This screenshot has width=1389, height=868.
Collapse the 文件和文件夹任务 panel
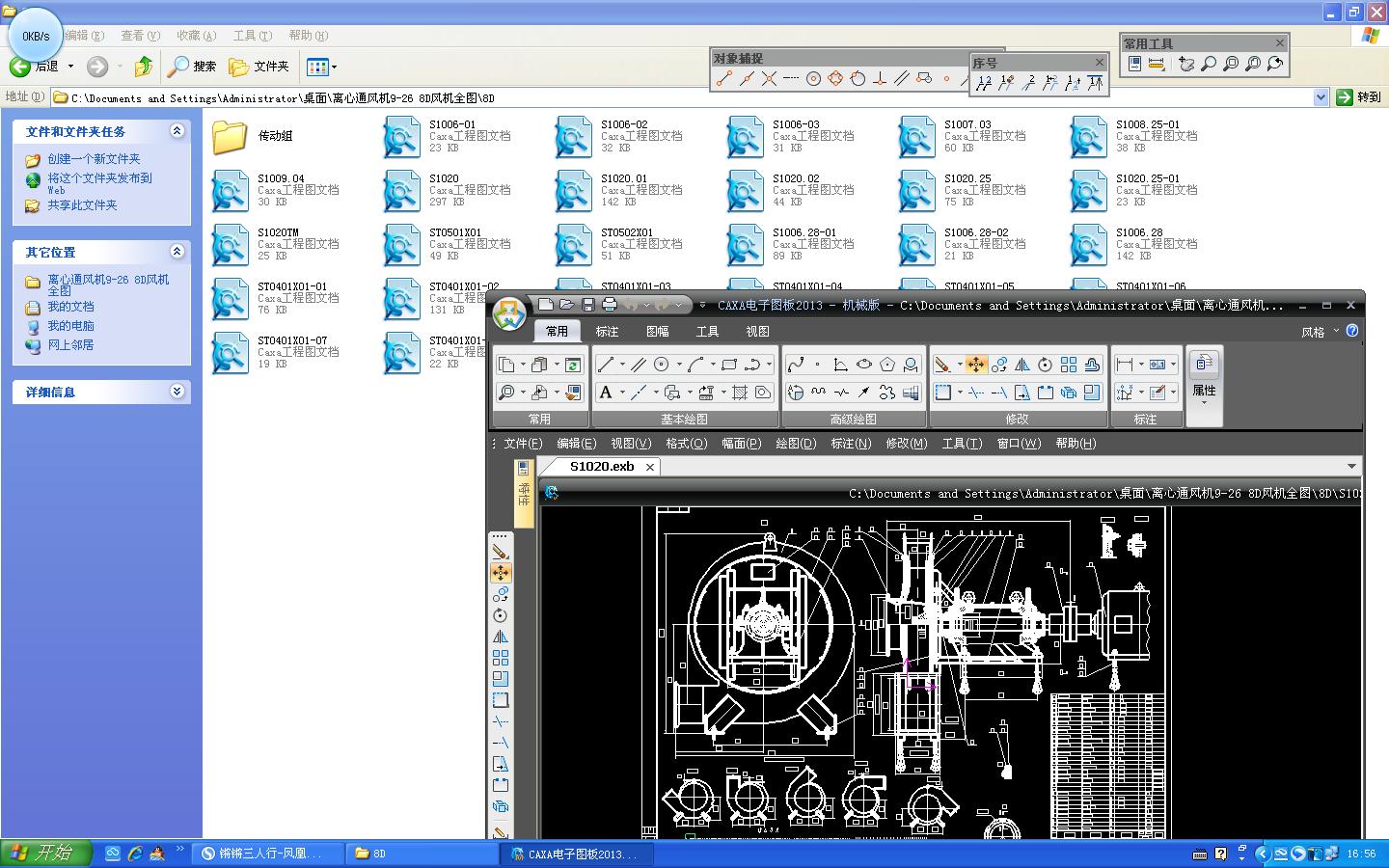tap(177, 131)
